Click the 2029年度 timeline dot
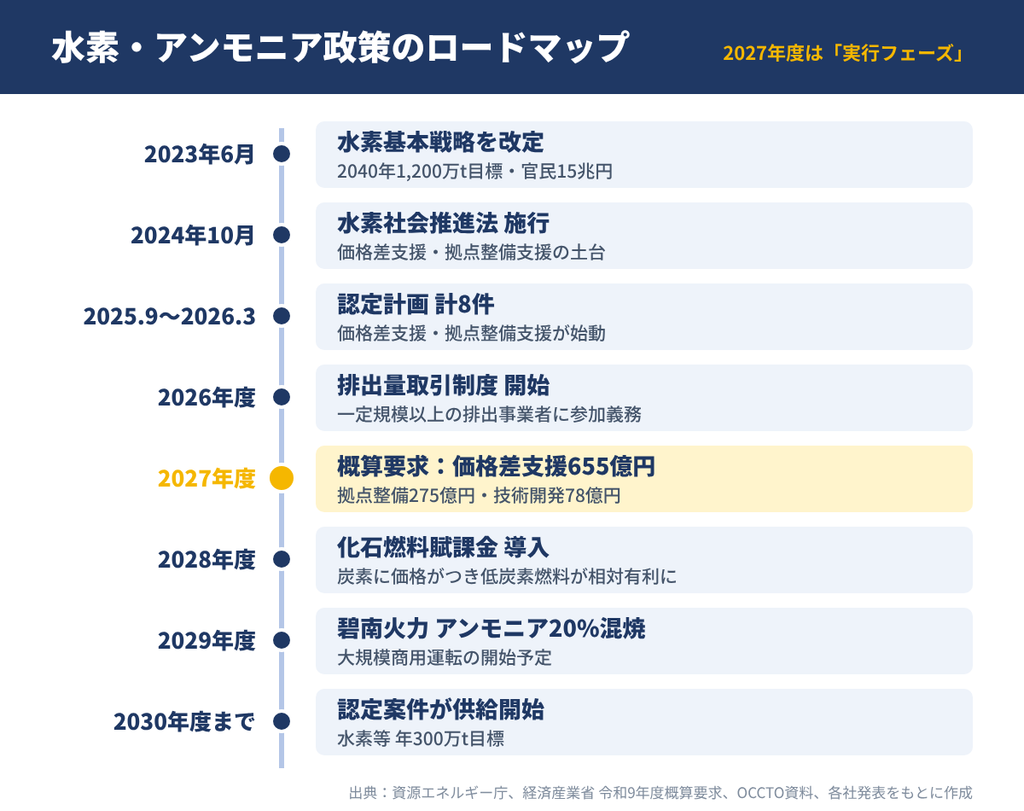1024x811 pixels. click(x=281, y=641)
